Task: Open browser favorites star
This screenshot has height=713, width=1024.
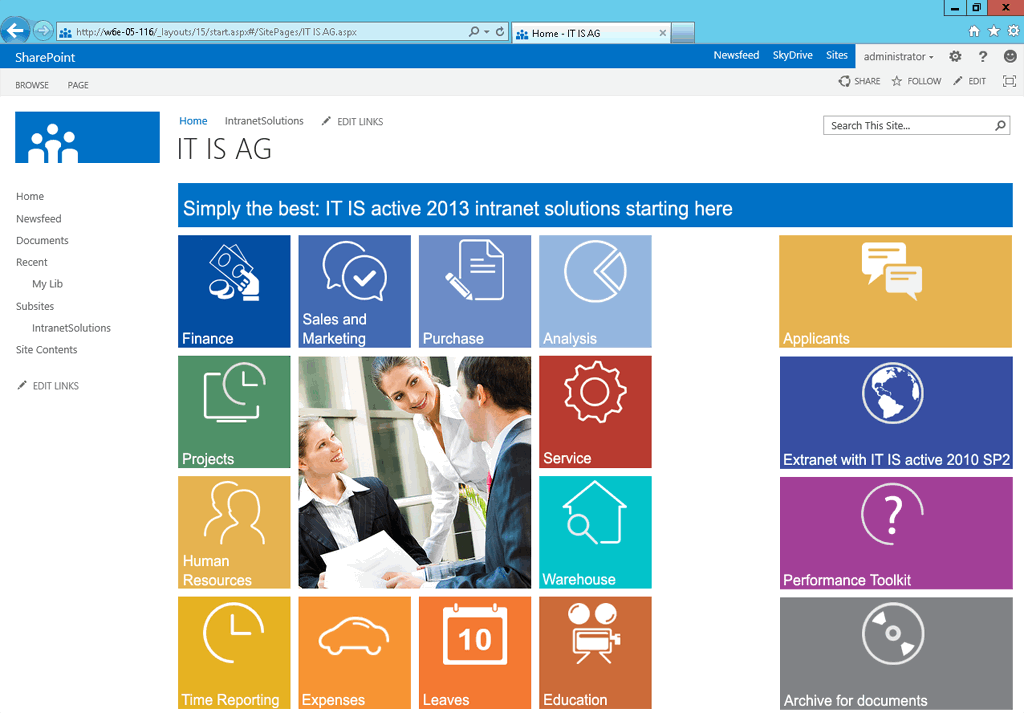Action: pyautogui.click(x=993, y=31)
